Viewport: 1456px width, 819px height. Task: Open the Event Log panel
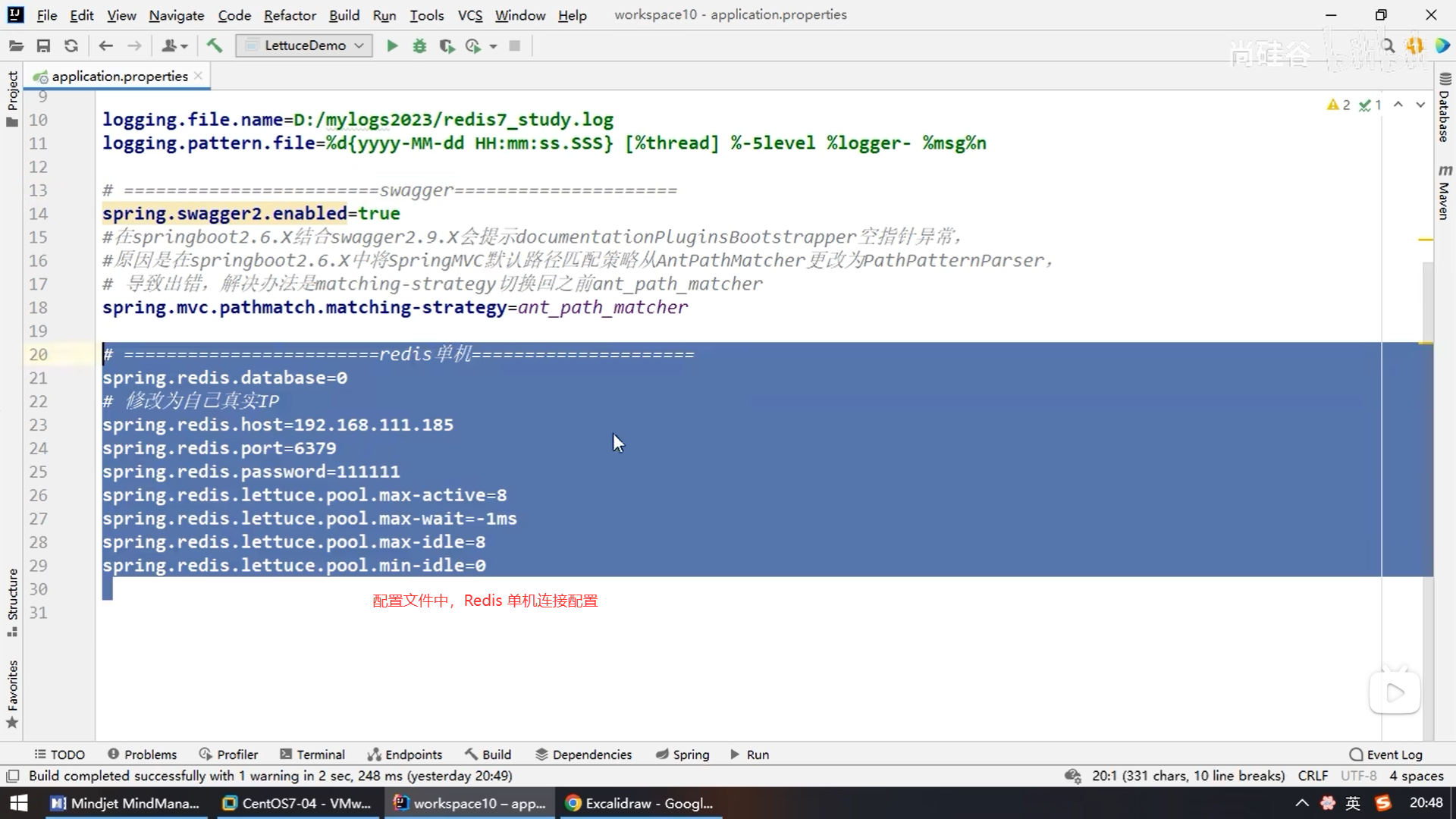click(1386, 755)
